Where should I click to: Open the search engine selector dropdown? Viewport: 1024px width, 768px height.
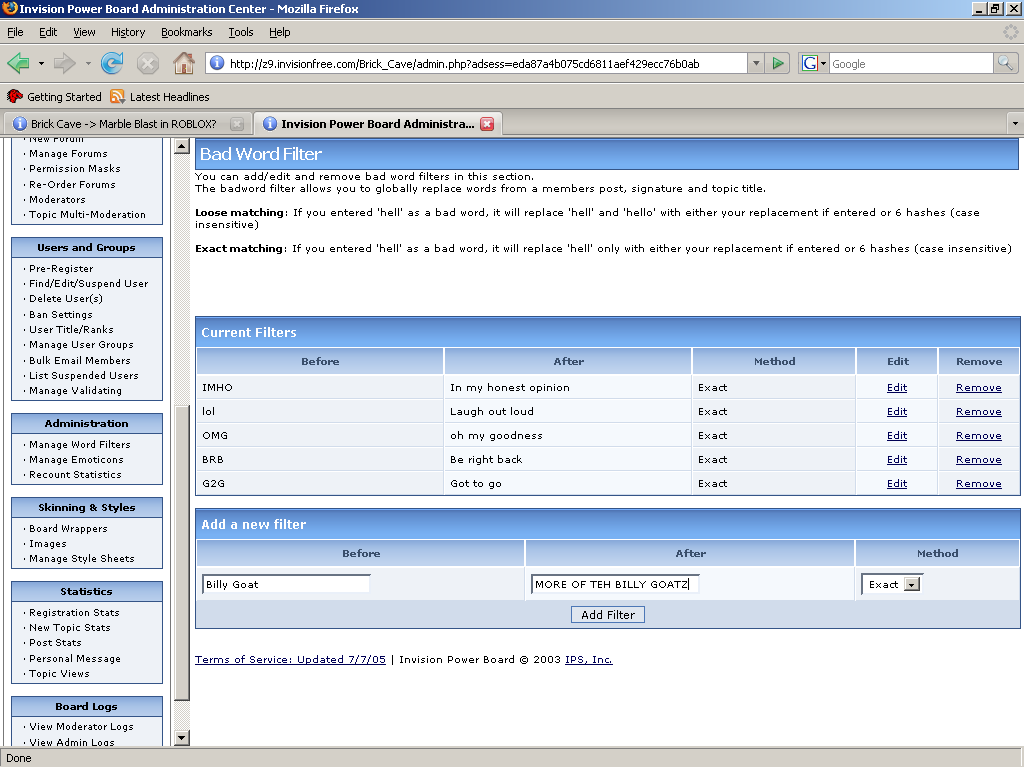point(823,63)
